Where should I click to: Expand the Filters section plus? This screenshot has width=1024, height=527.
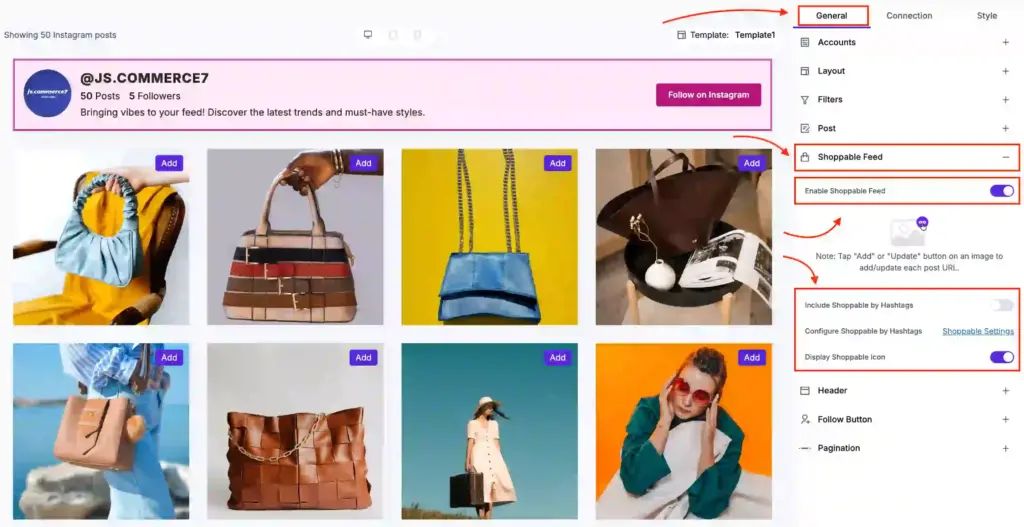pyautogui.click(x=1006, y=100)
